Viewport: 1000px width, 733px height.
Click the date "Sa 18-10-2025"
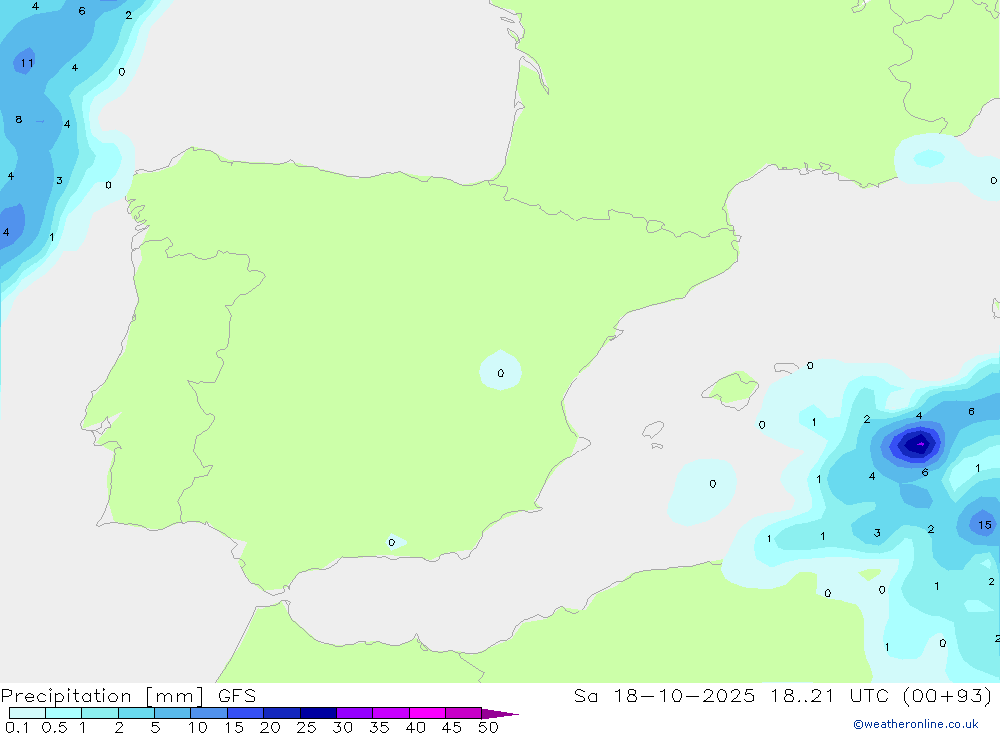pos(665,696)
